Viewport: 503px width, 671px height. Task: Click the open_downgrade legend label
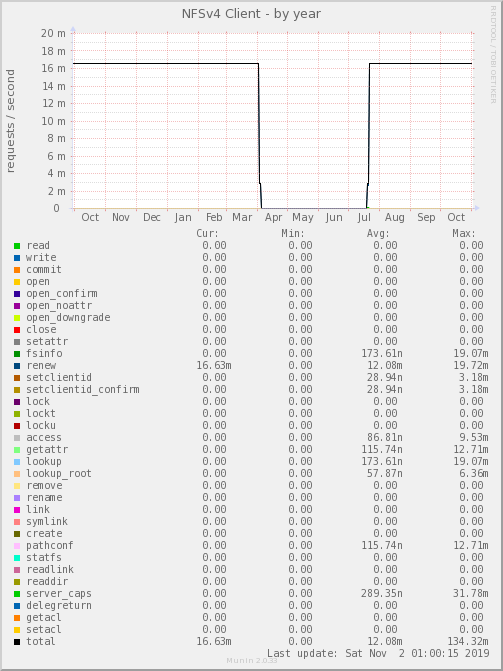pyautogui.click(x=68, y=318)
